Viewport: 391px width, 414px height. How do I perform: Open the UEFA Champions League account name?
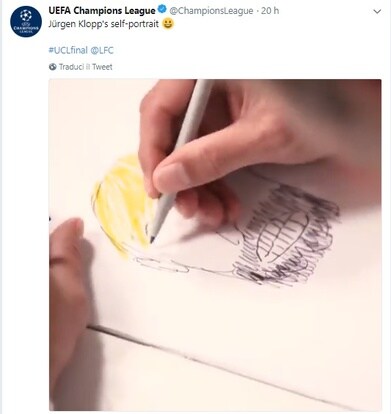point(102,11)
